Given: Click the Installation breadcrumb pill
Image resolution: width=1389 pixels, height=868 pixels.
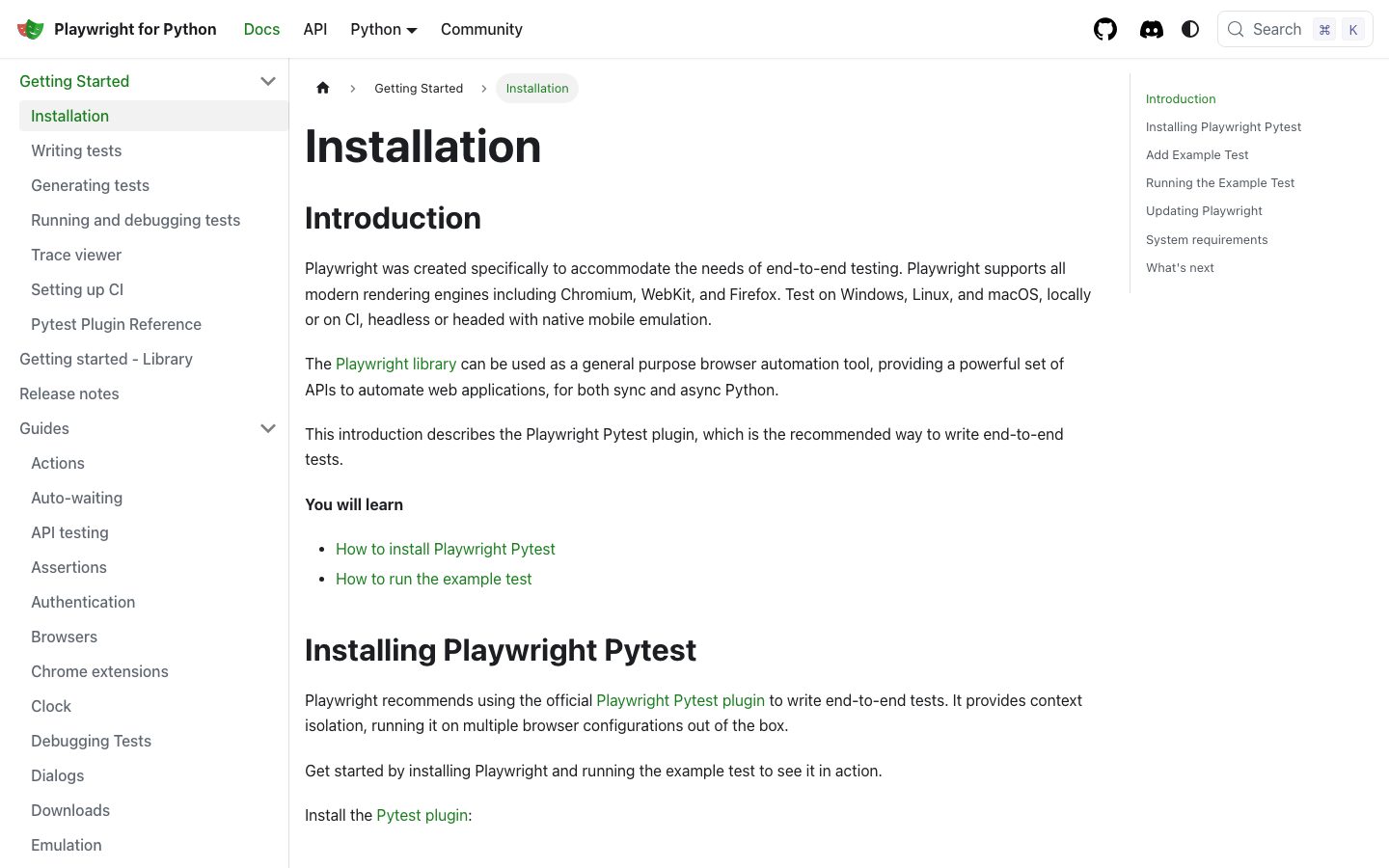Looking at the screenshot, I should coord(537,88).
